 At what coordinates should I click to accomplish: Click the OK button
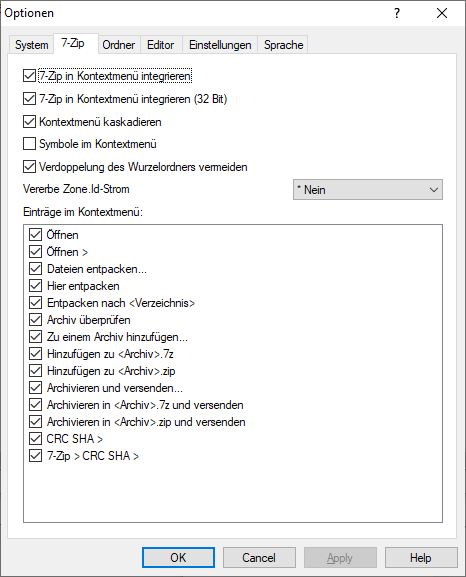pyautogui.click(x=178, y=557)
